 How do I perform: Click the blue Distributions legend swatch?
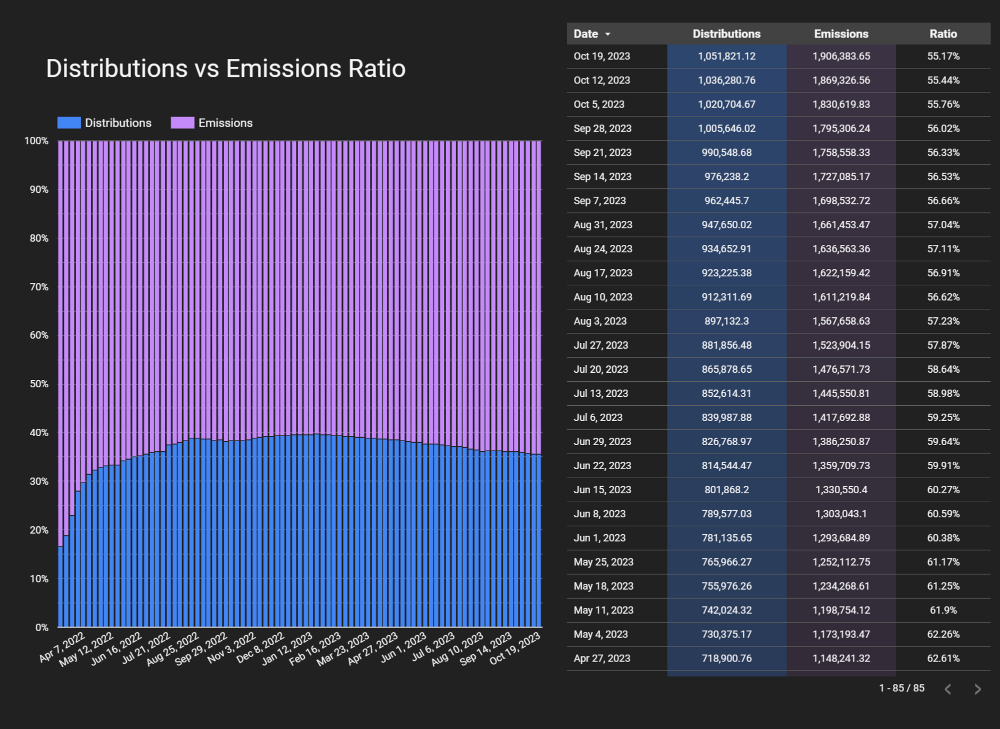point(68,123)
